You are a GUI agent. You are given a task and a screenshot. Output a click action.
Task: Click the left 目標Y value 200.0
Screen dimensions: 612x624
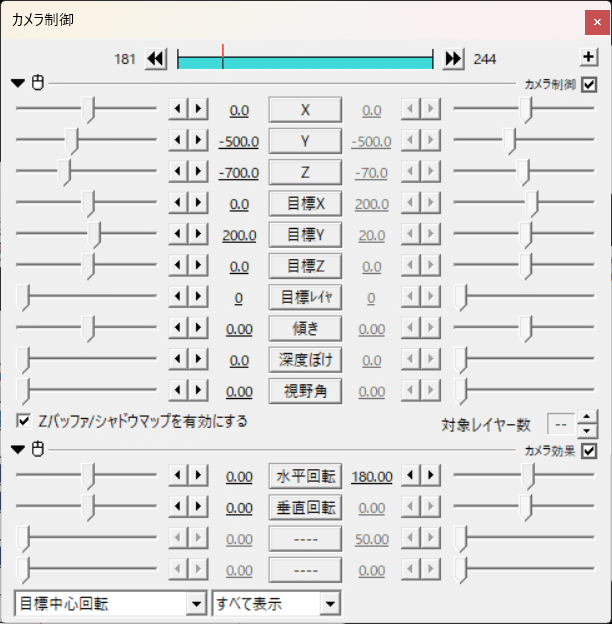239,236
